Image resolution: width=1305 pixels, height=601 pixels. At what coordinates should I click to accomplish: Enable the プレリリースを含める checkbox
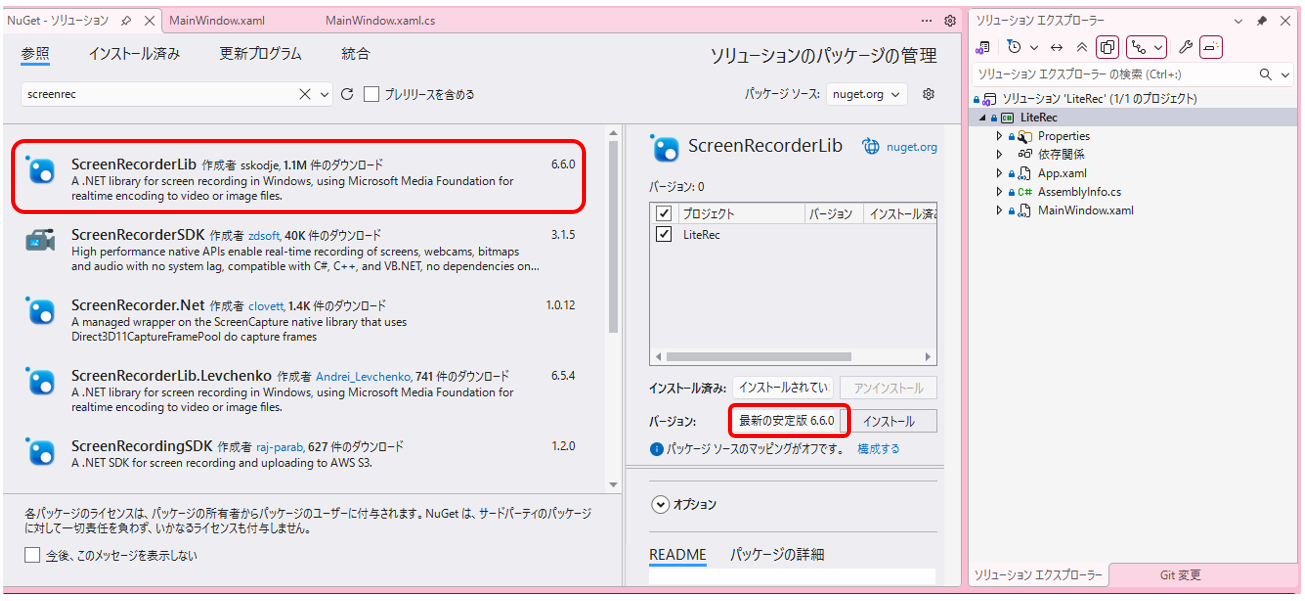point(372,94)
